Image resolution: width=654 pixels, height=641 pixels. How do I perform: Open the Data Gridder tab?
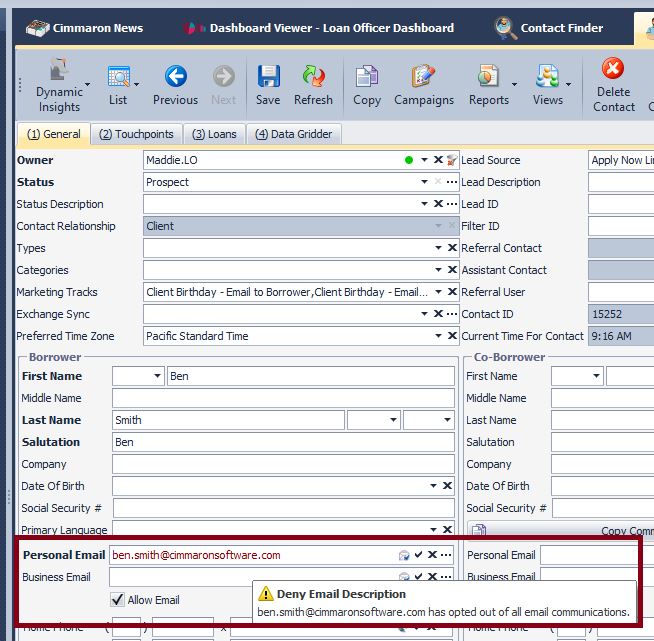click(x=294, y=134)
